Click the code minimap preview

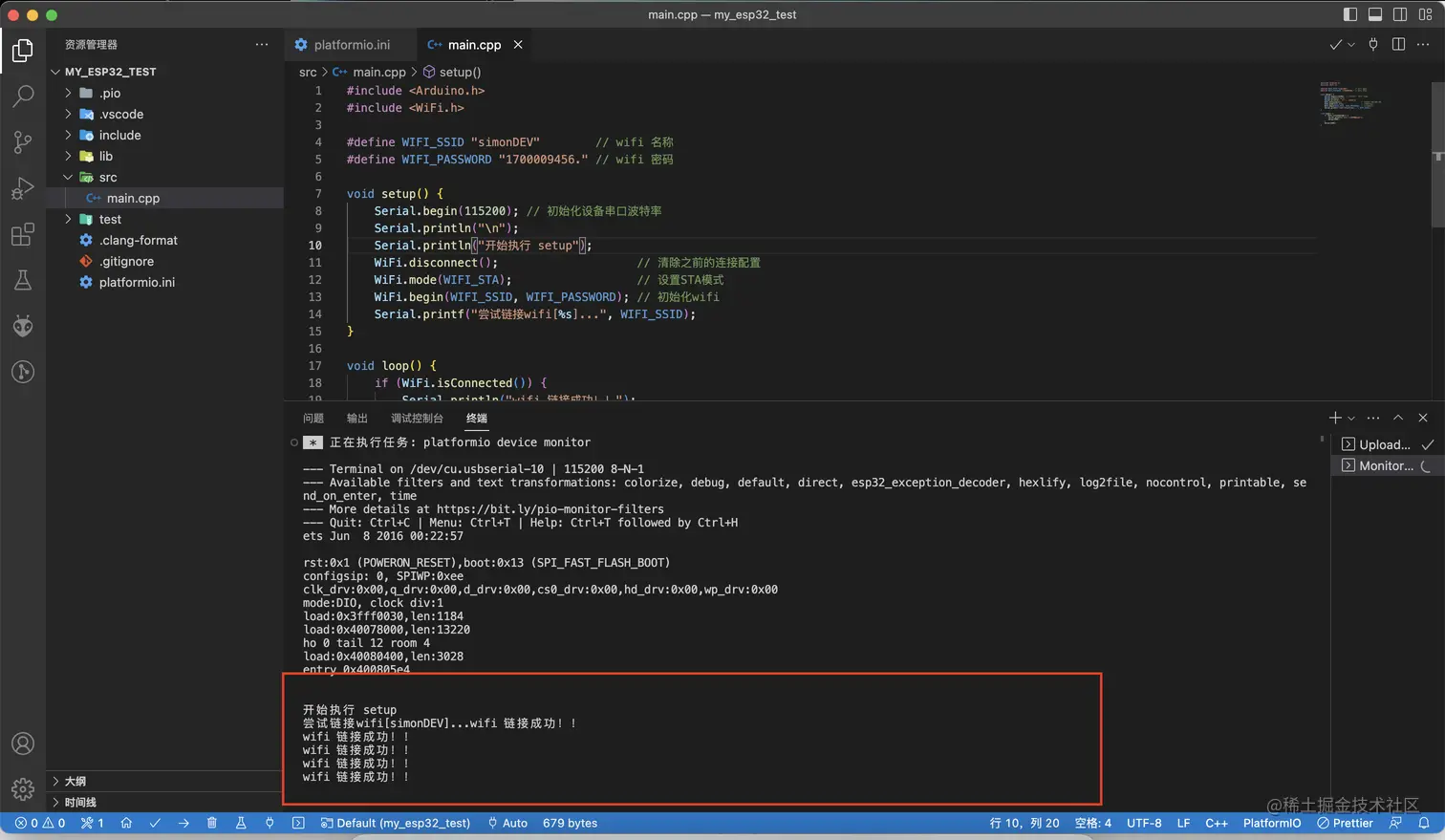coord(1348,102)
